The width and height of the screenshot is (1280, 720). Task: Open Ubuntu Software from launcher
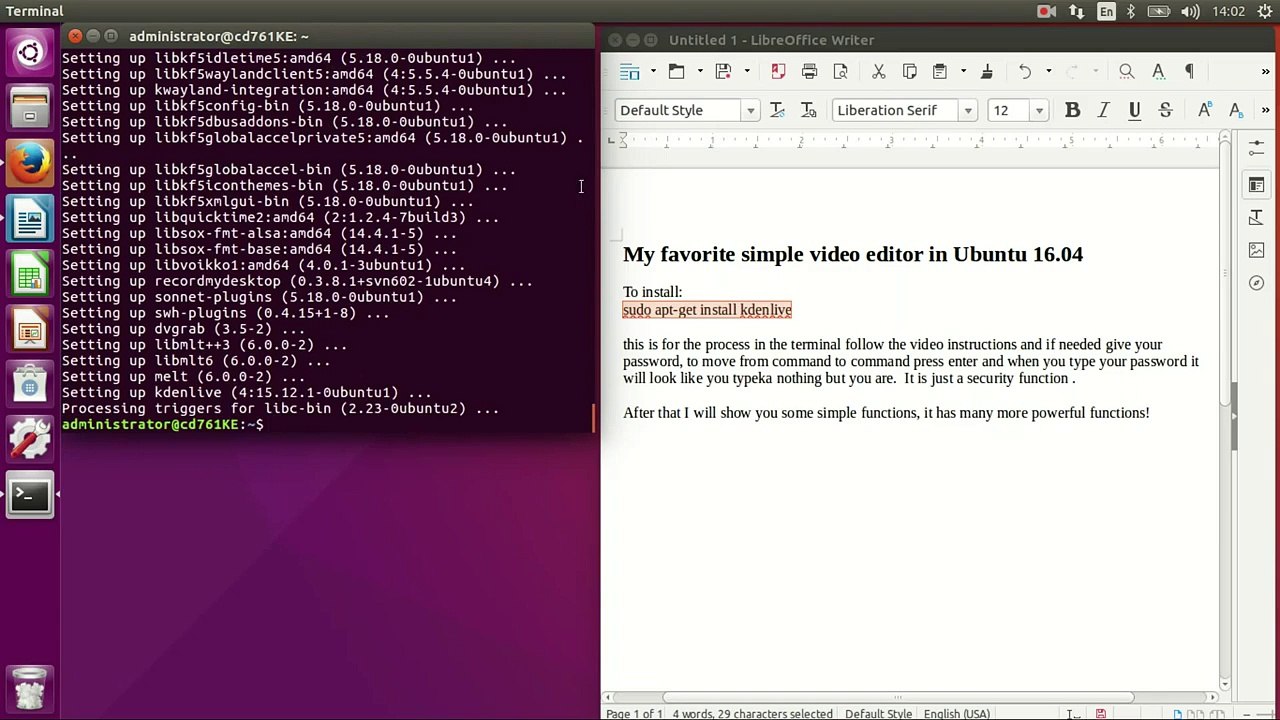[30, 384]
